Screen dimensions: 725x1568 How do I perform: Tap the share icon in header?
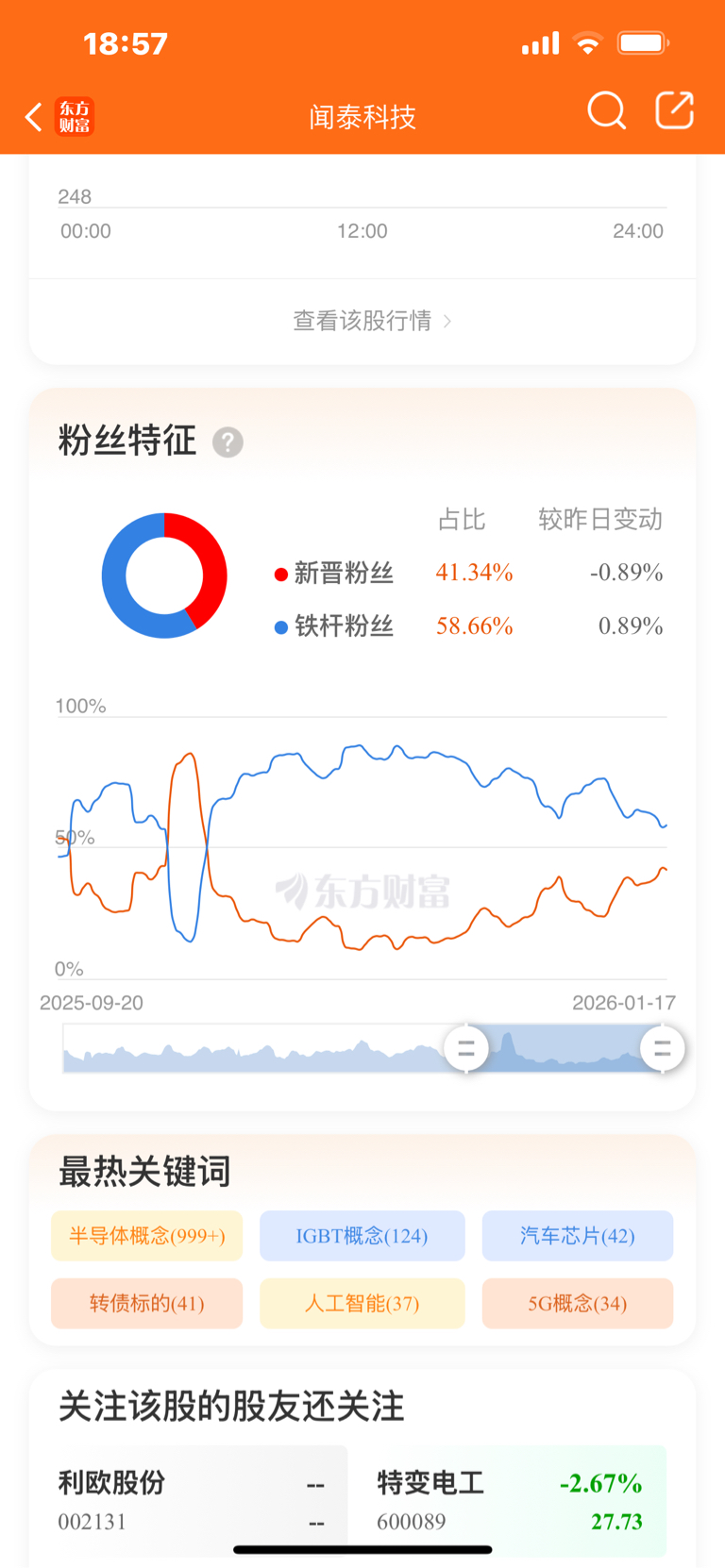tap(675, 110)
